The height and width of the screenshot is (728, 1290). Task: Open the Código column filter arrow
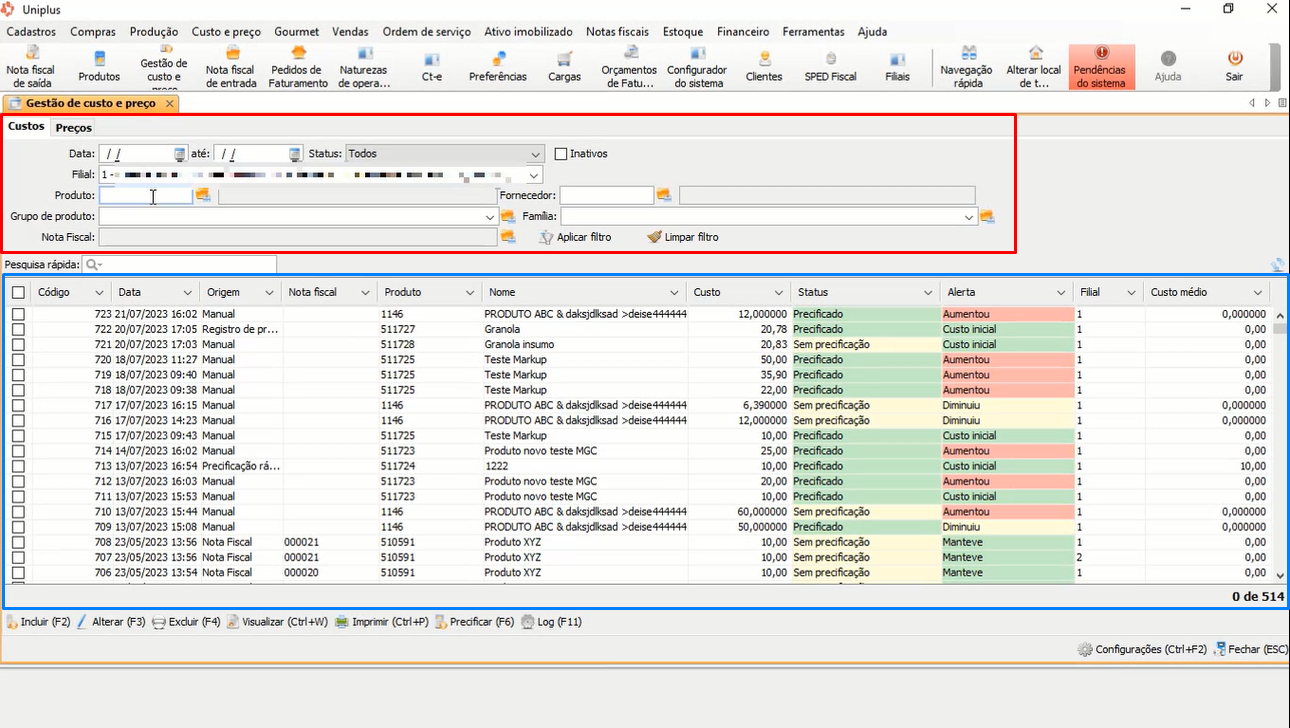pyautogui.click(x=99, y=293)
